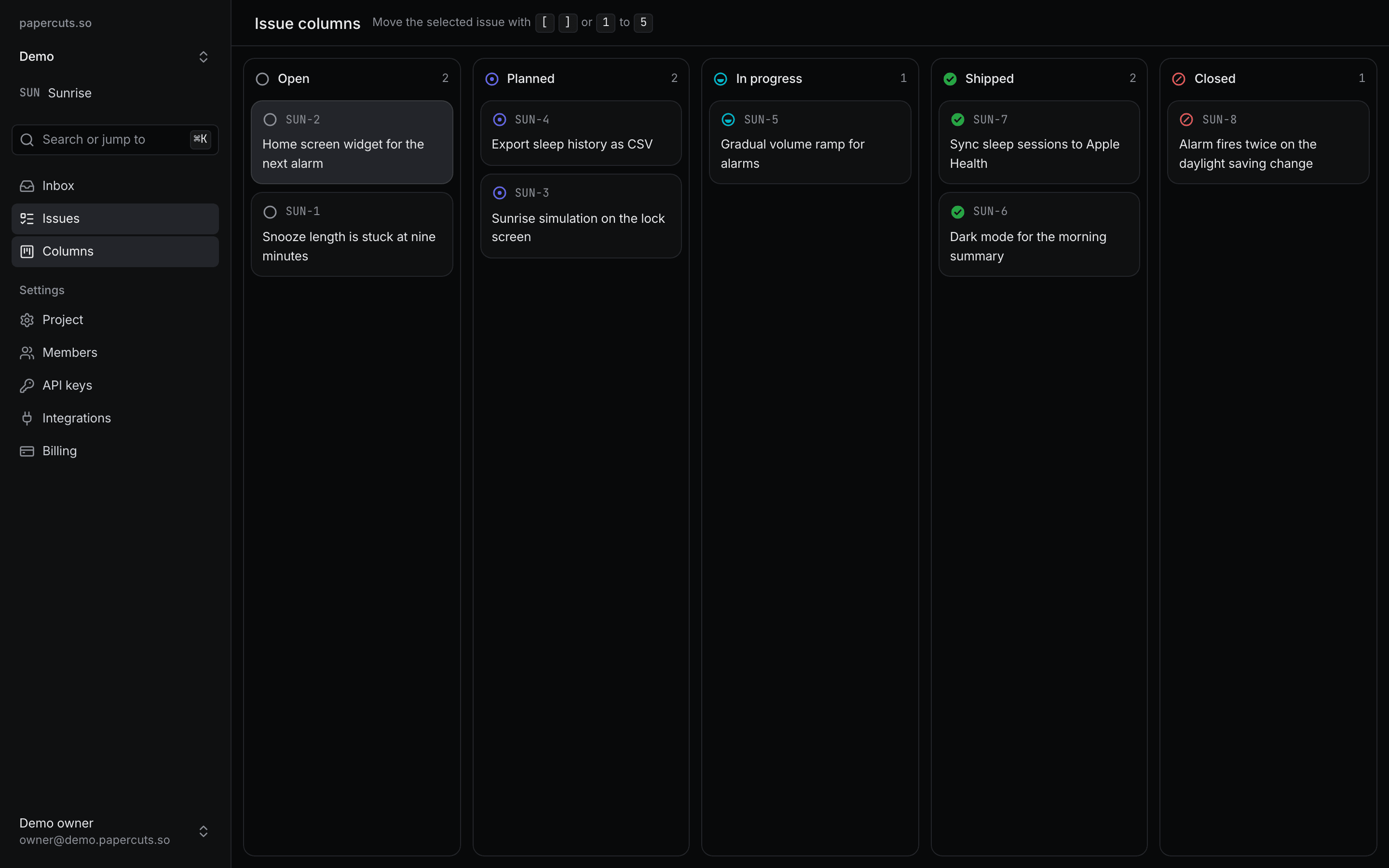Click the right bracket shortcut key

568,22
